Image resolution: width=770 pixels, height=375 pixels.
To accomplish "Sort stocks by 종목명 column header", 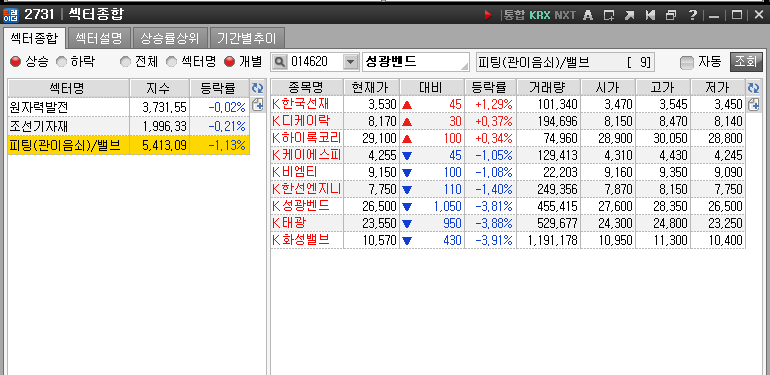I will (307, 88).
